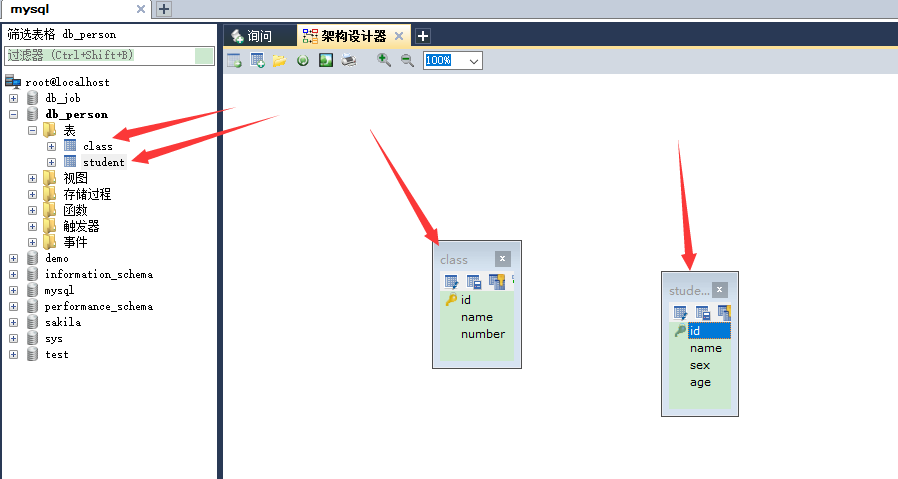Select the sex column in student table

click(x=699, y=365)
